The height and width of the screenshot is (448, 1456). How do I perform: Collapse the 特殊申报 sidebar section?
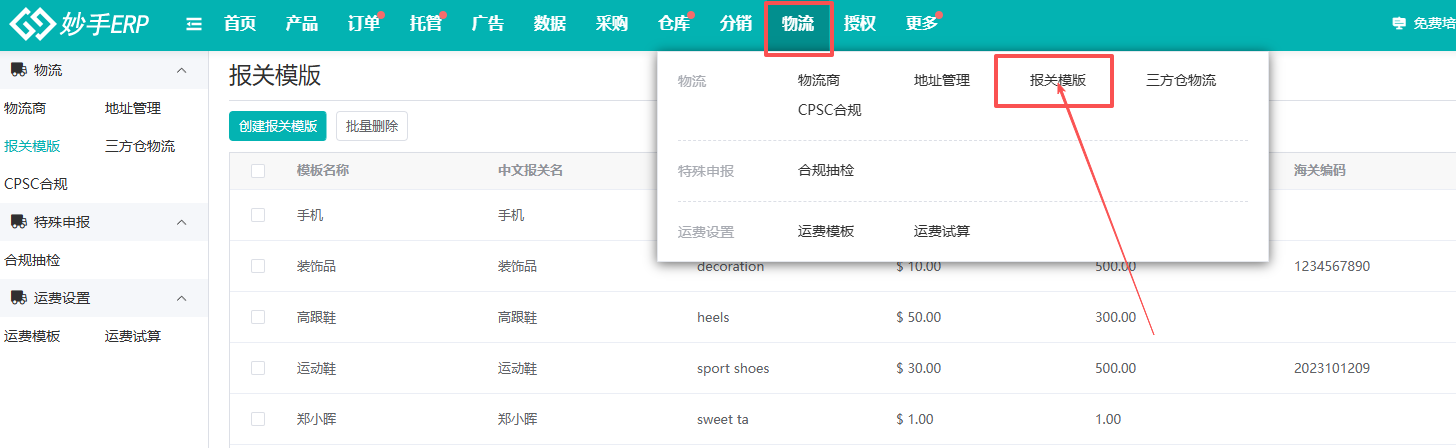182,222
